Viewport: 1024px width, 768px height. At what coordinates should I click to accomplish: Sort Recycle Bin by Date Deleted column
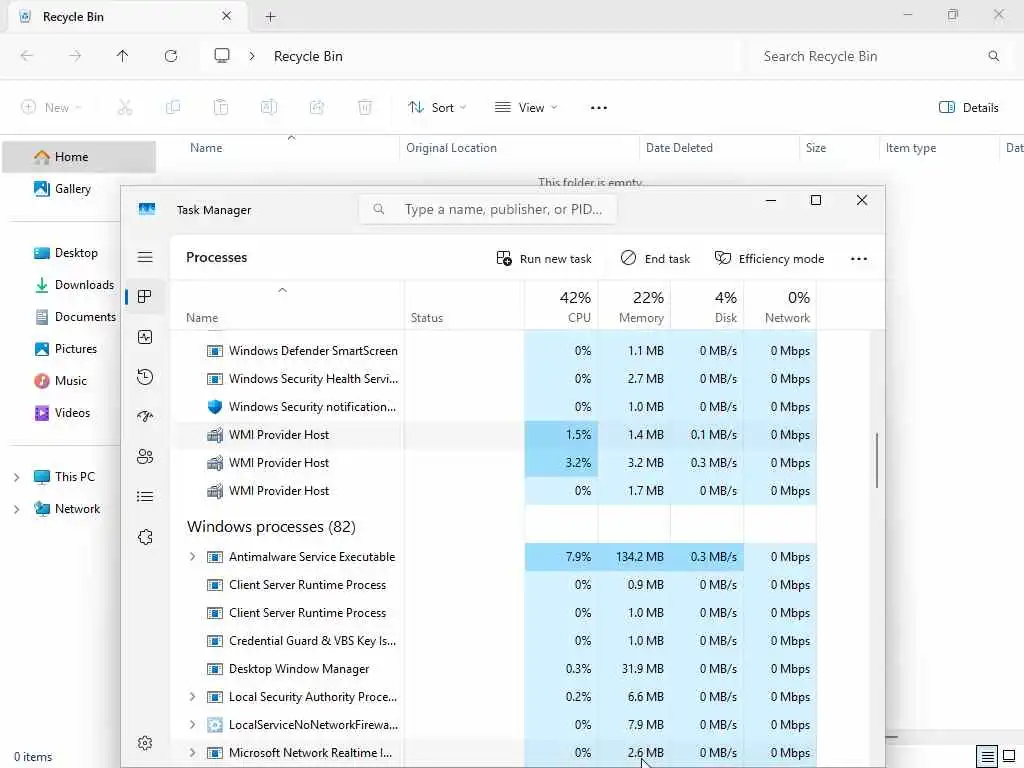pos(718,148)
